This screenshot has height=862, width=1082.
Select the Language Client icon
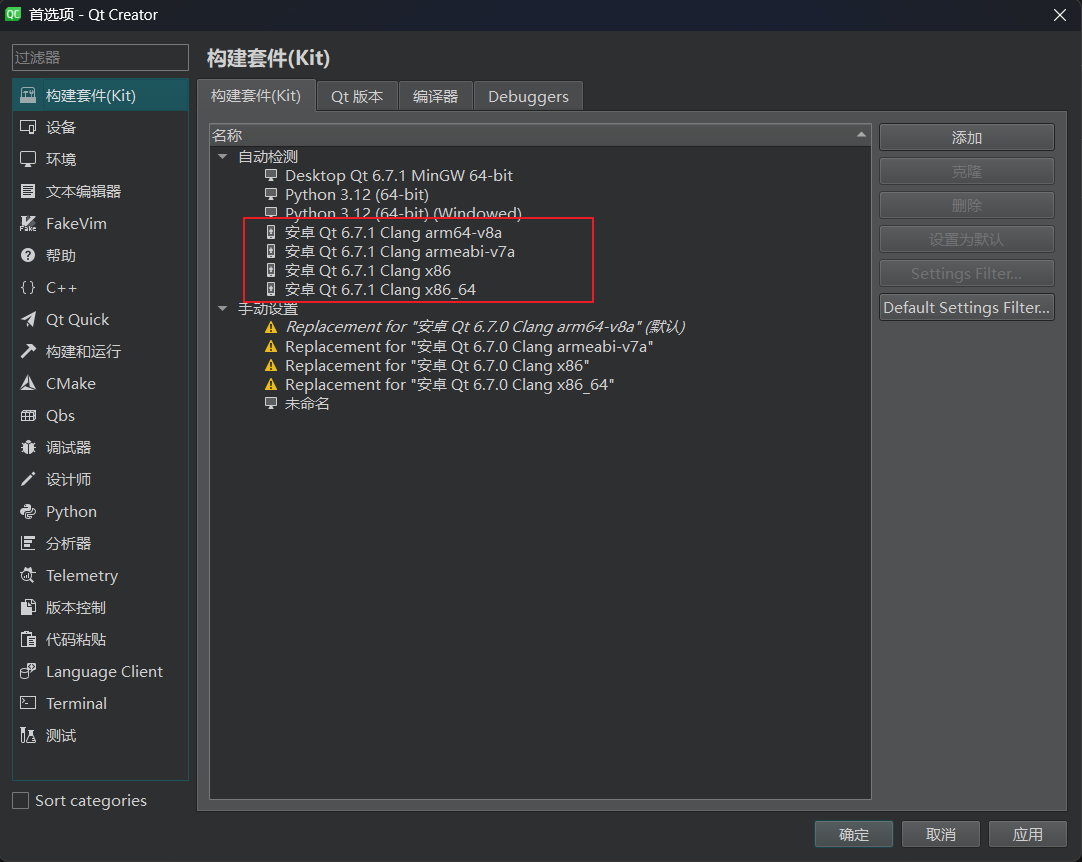28,672
